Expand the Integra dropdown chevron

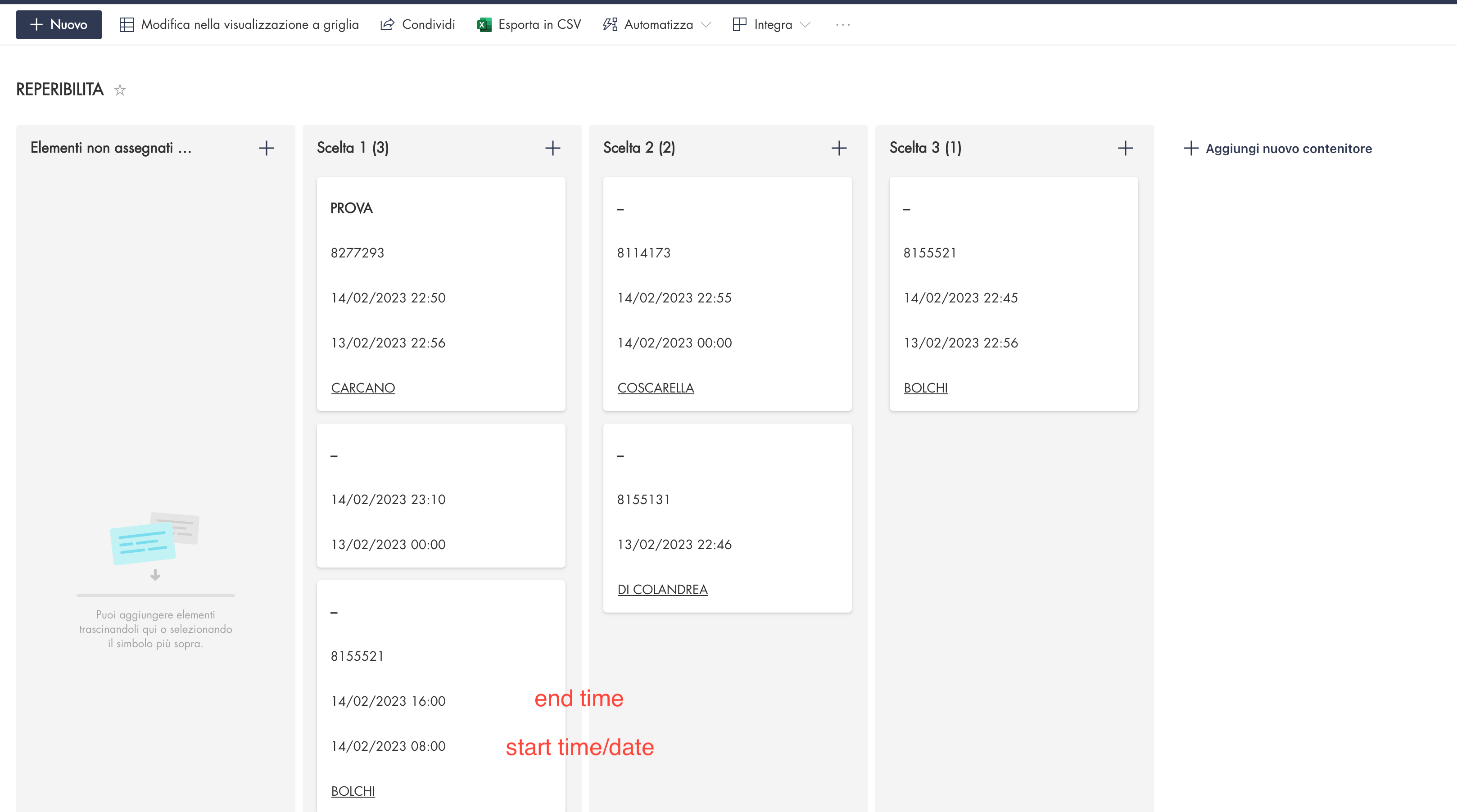tap(805, 24)
